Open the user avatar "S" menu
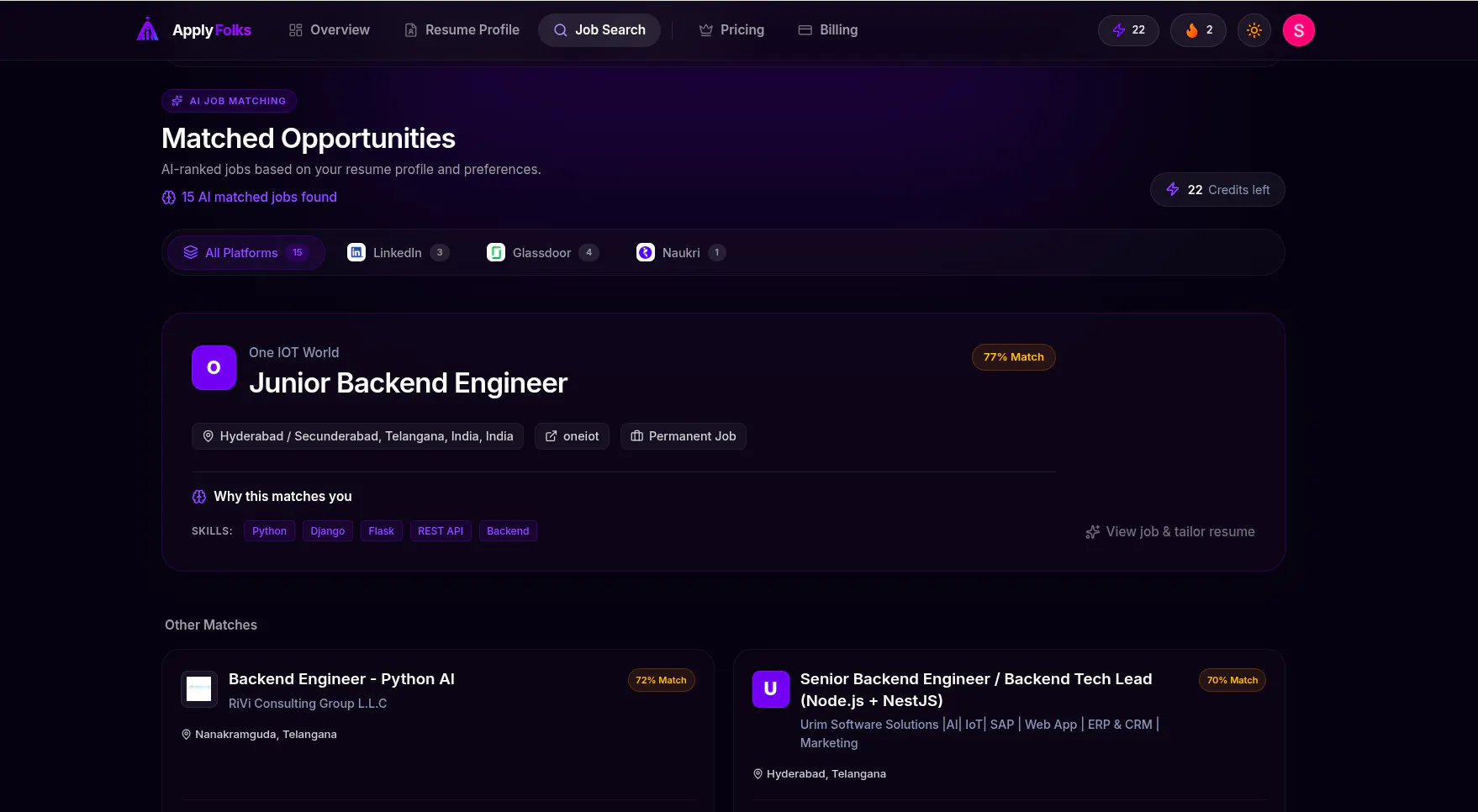Screen dimensions: 1478x812 click(1298, 30)
